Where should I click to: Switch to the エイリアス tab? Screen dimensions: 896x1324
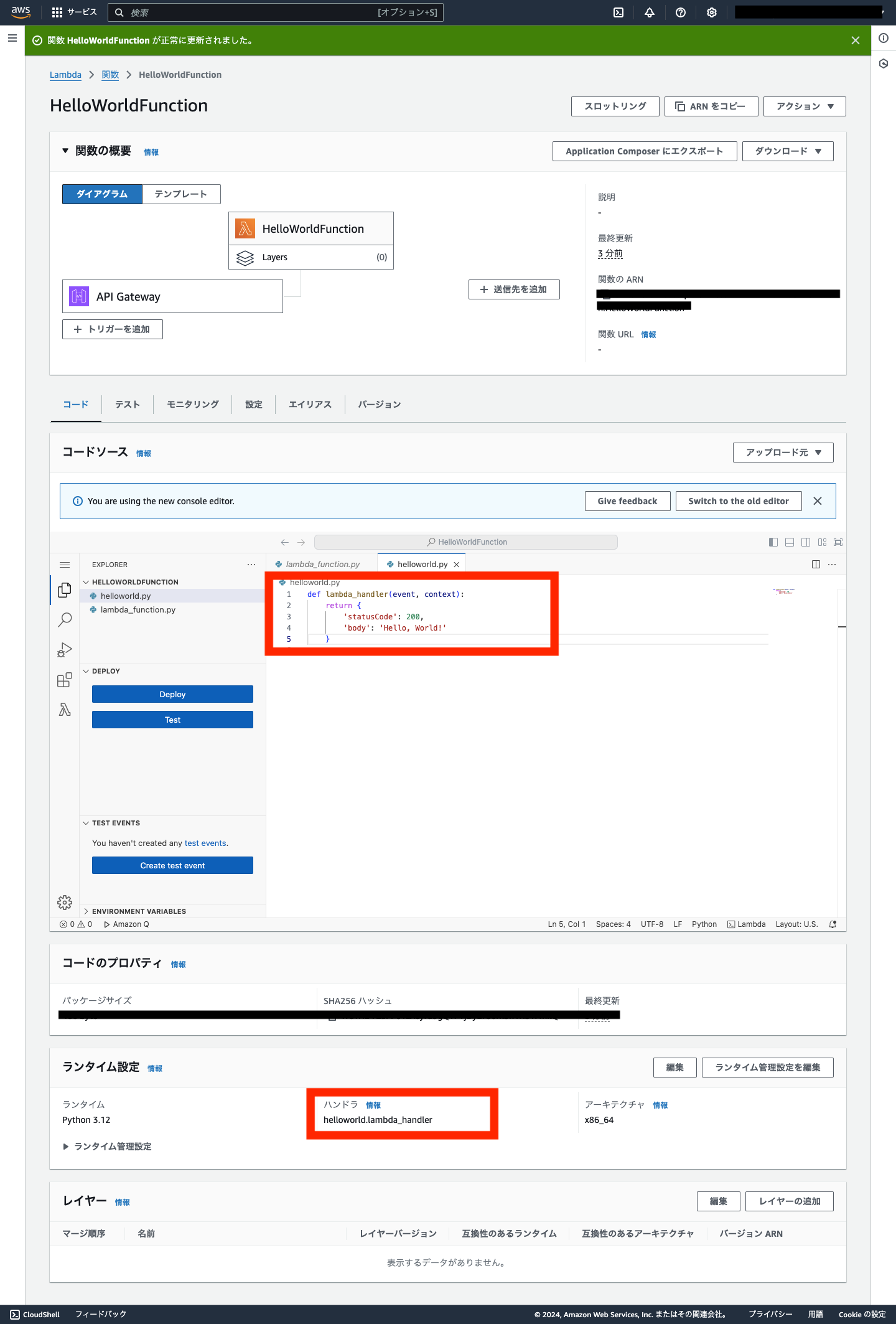310,405
